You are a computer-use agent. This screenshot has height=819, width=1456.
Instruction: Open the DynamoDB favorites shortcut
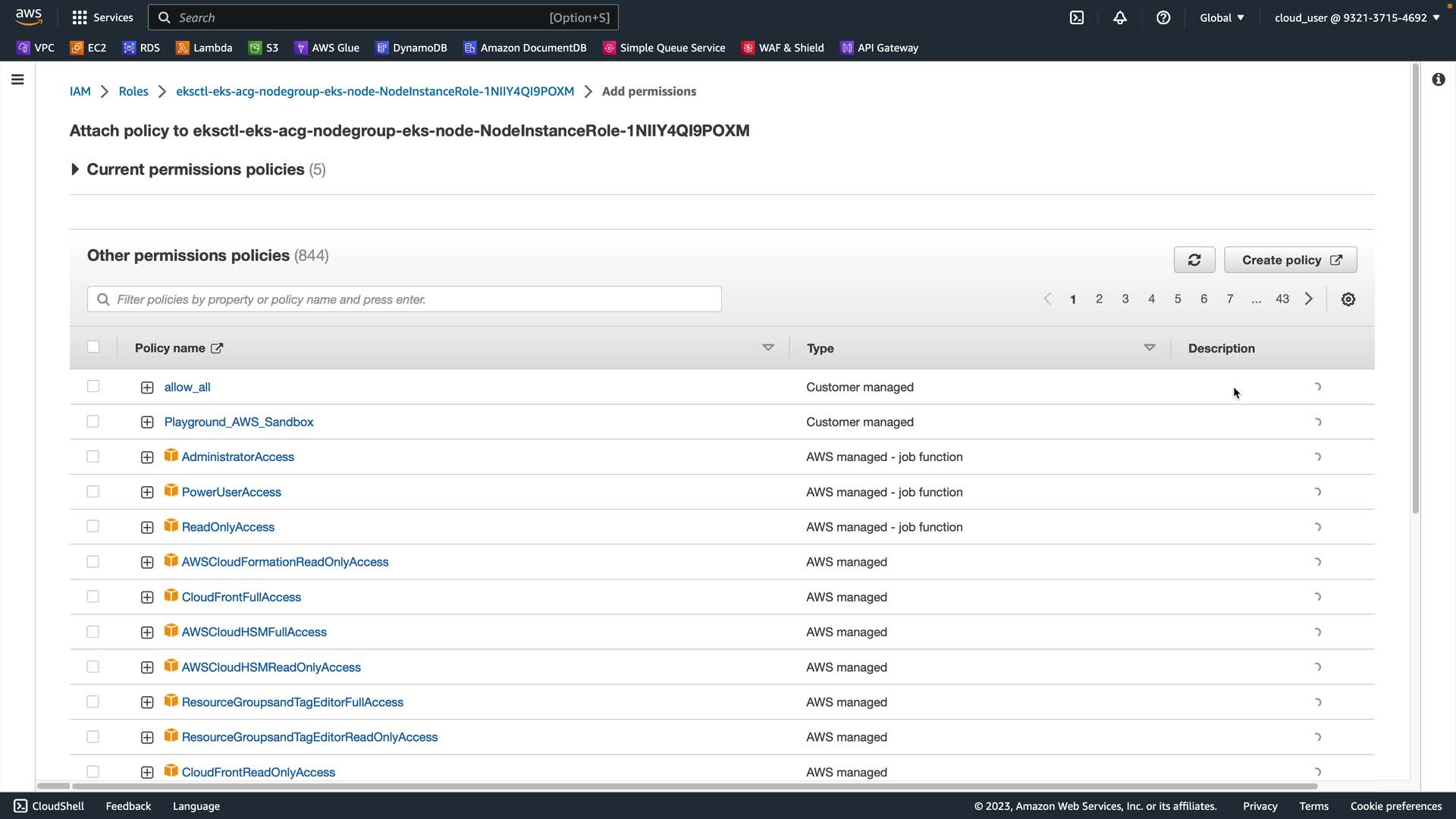411,48
